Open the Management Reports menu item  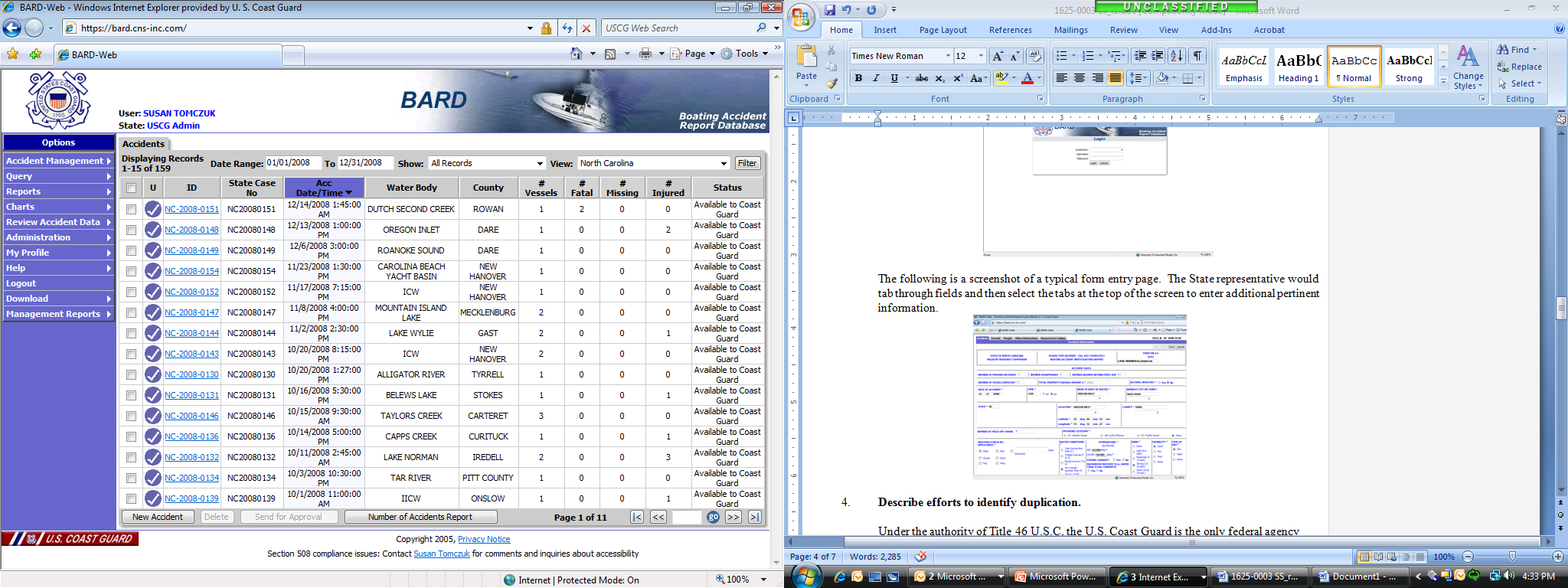tap(58, 314)
